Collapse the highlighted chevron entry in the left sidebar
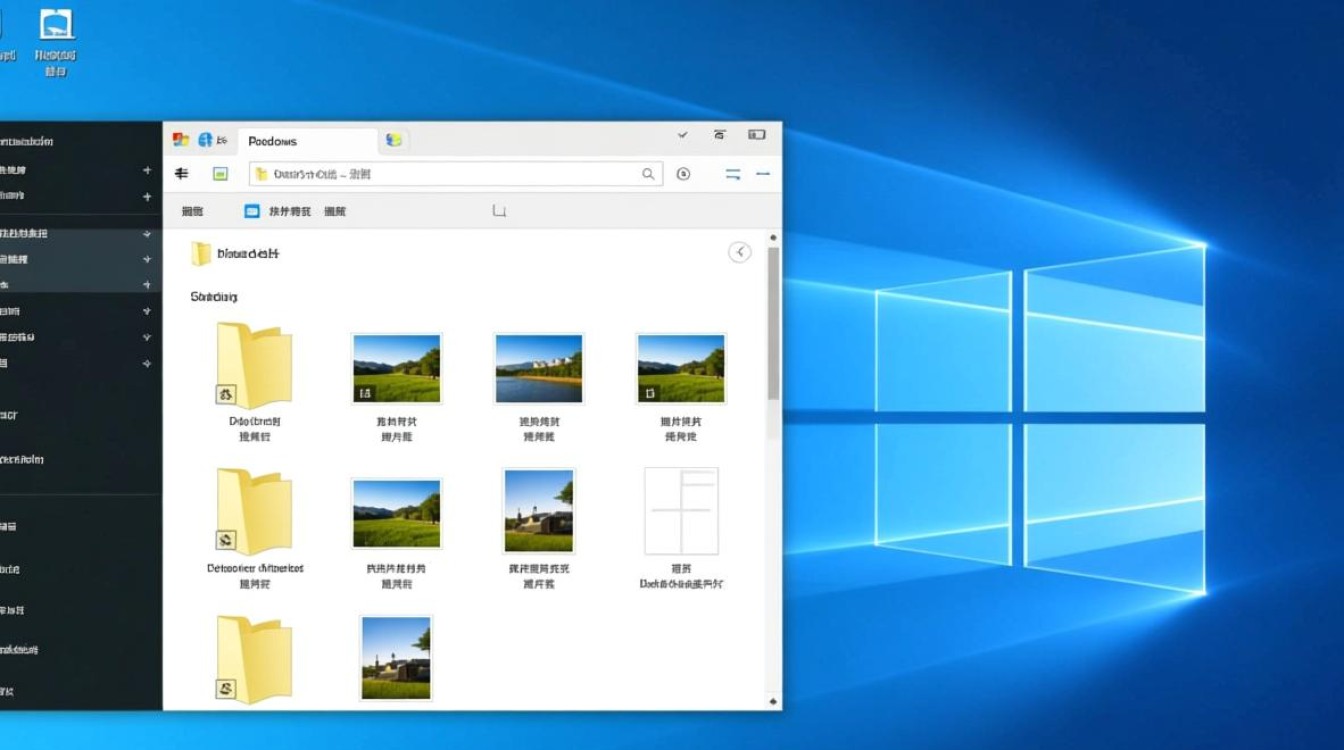The image size is (1344, 750). tap(146, 234)
